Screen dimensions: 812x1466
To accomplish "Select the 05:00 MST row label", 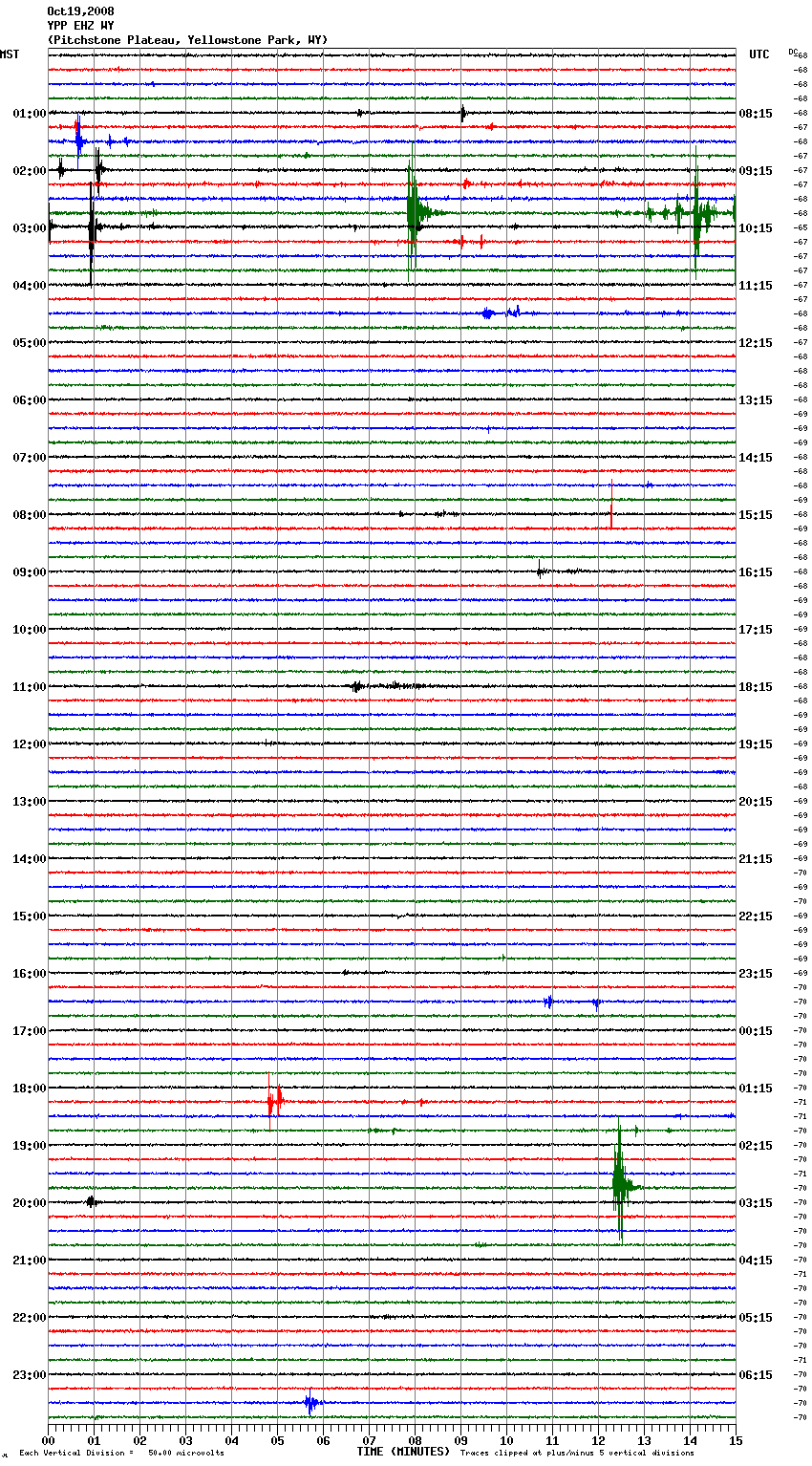I will 30,343.
